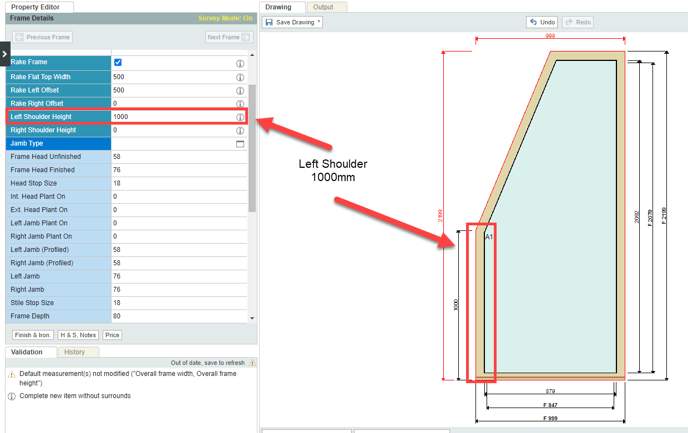Viewport: 688px width, 433px height.
Task: Expand the collapsed left side panel arrow
Action: (5, 54)
